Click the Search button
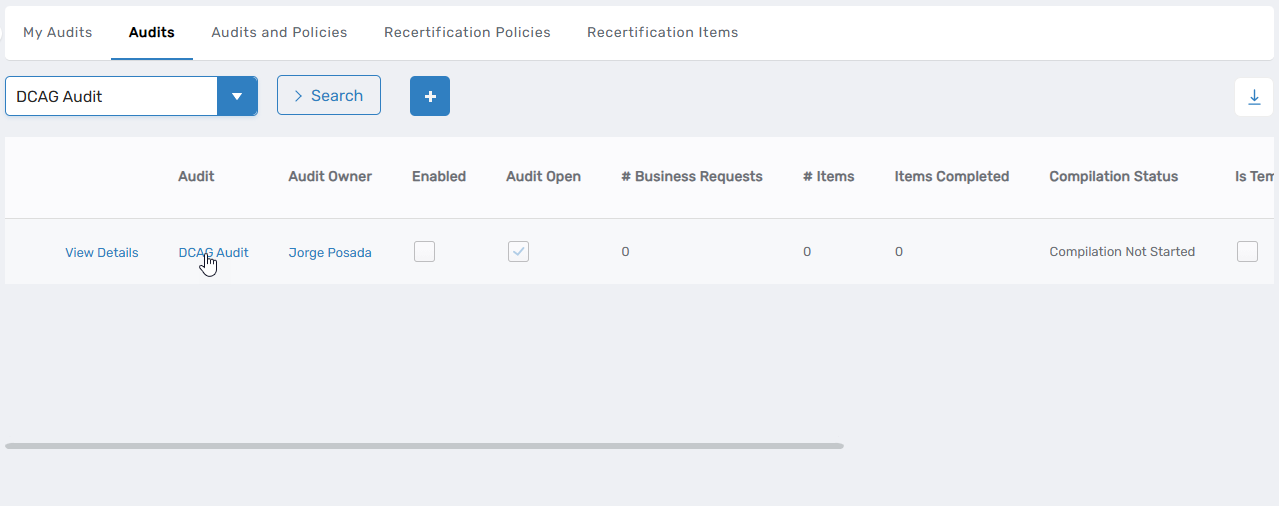 (328, 95)
